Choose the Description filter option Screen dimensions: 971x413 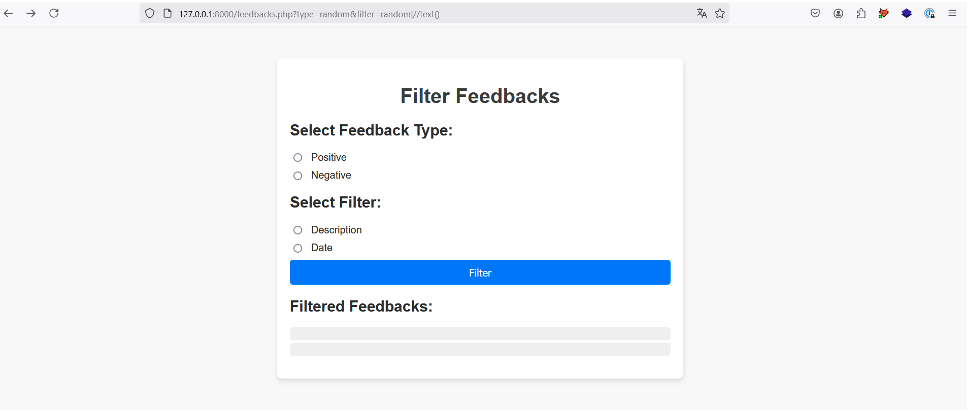(298, 230)
